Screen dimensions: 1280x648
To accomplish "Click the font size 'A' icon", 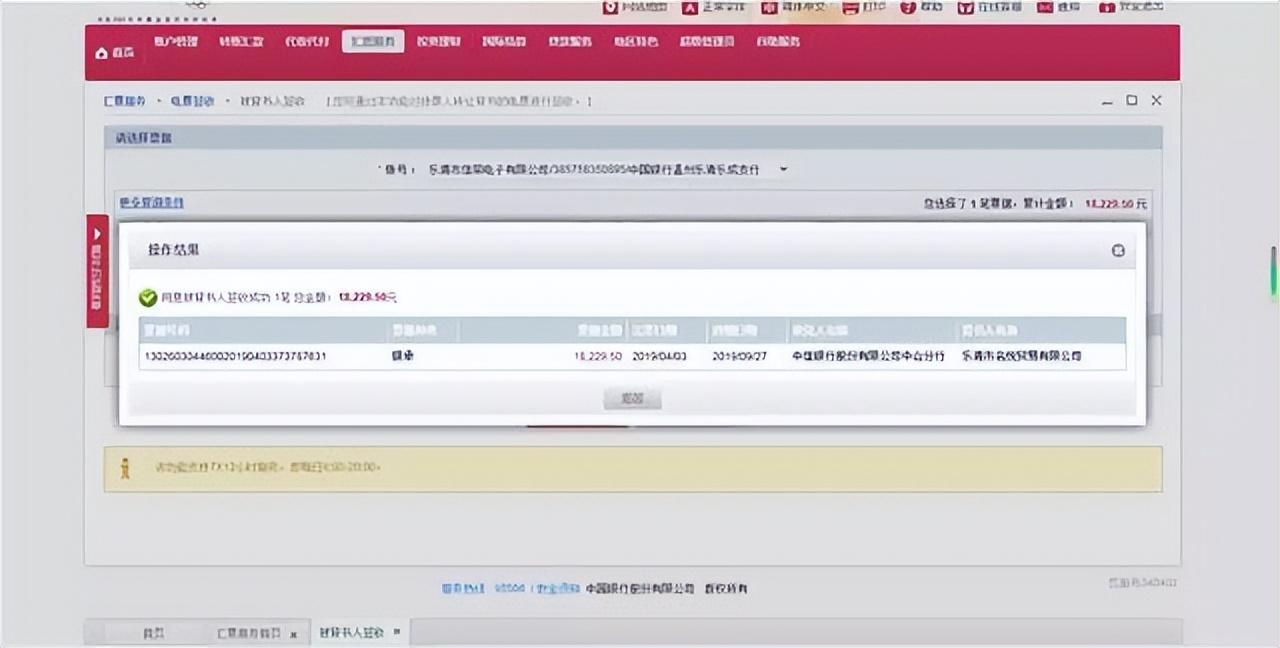I will click(689, 7).
